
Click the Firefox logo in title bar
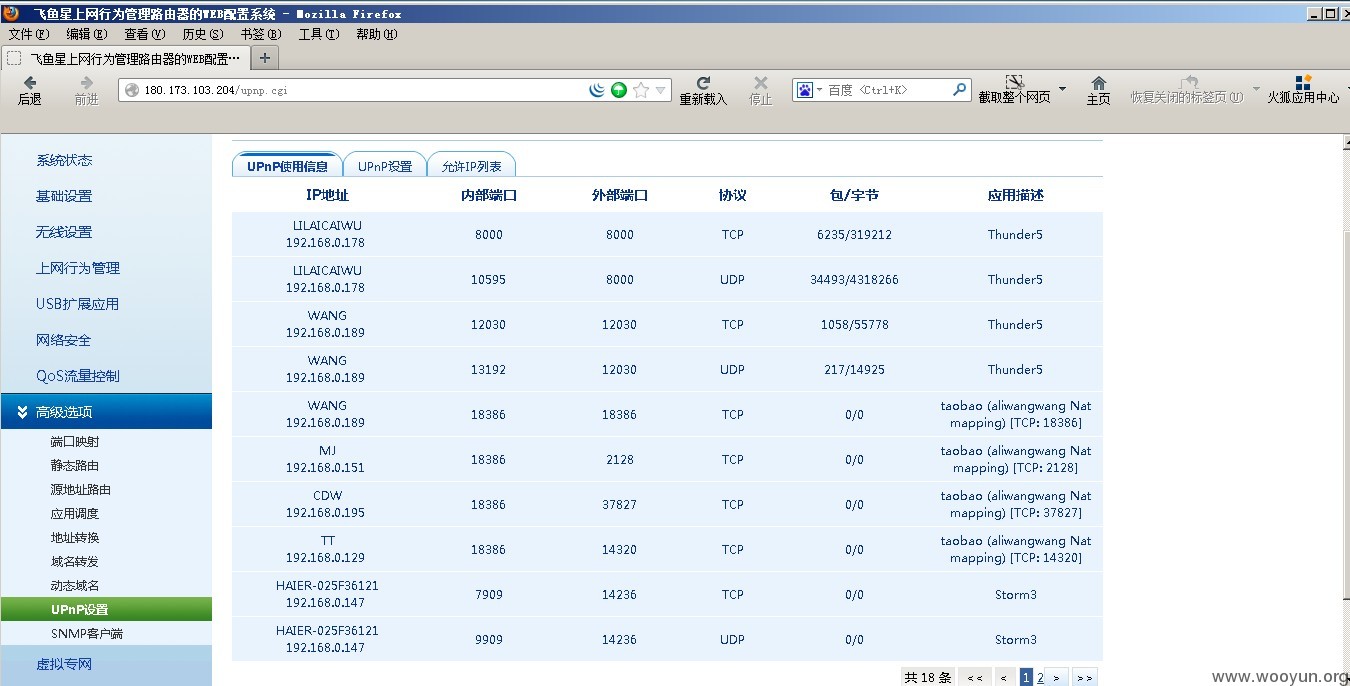11,13
